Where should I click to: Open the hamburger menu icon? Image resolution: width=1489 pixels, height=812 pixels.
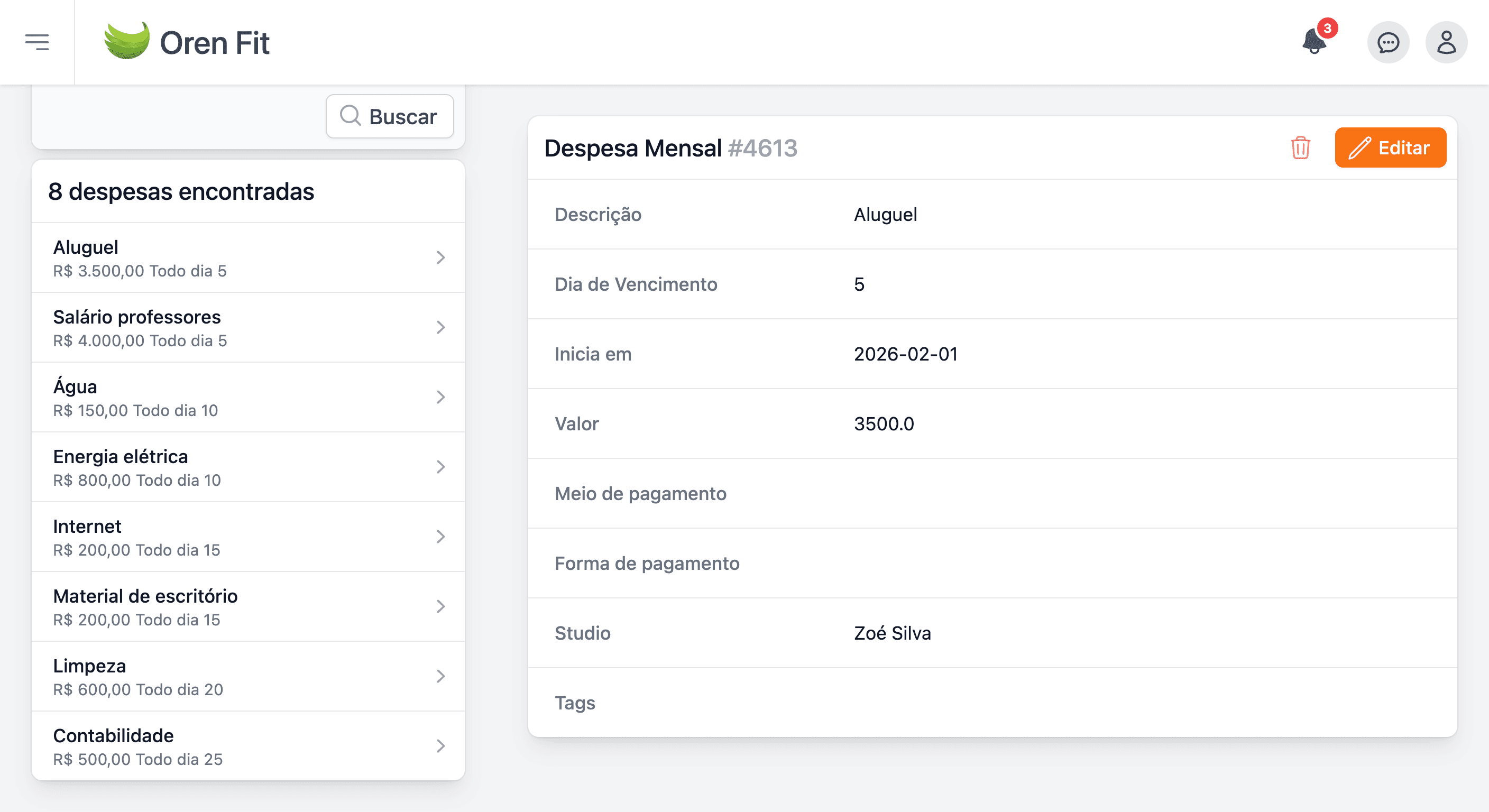tap(37, 42)
